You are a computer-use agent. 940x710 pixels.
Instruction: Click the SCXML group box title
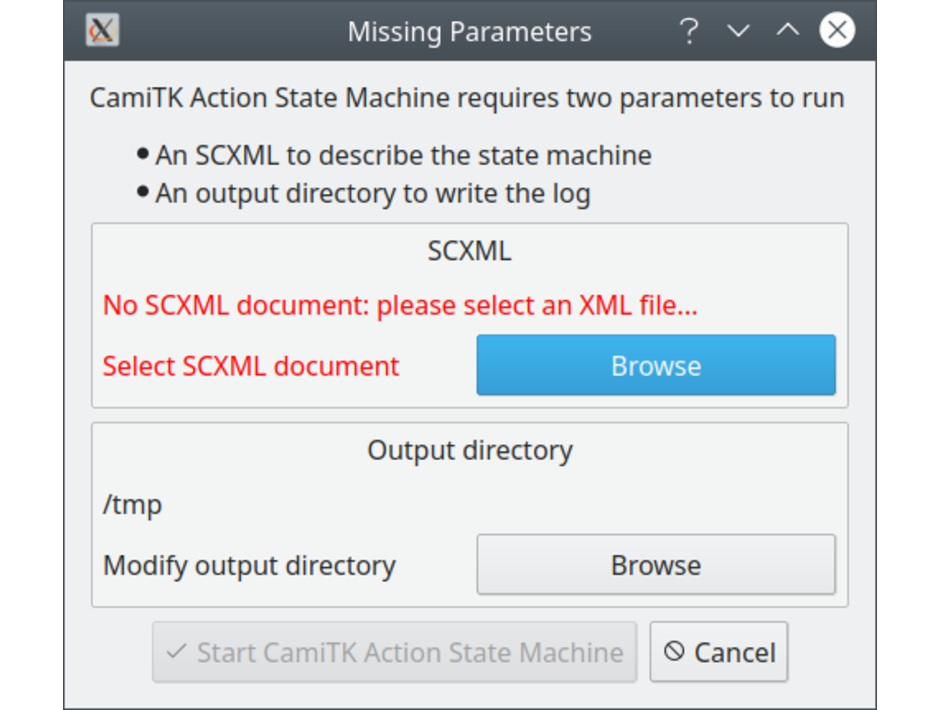click(469, 250)
